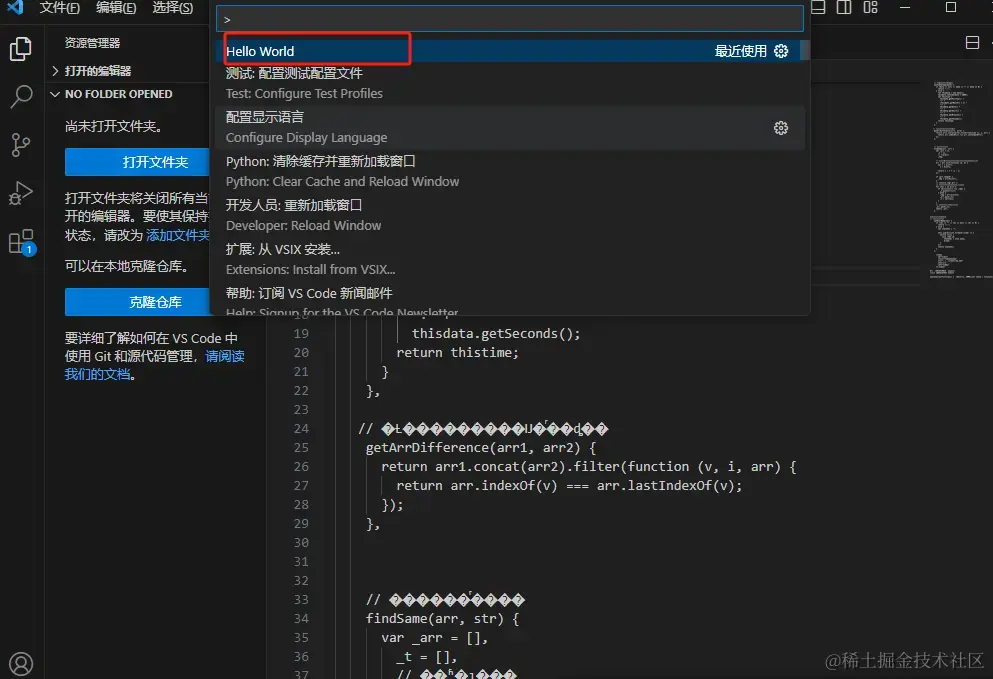Click the 打开文件夹 button

tap(137, 162)
